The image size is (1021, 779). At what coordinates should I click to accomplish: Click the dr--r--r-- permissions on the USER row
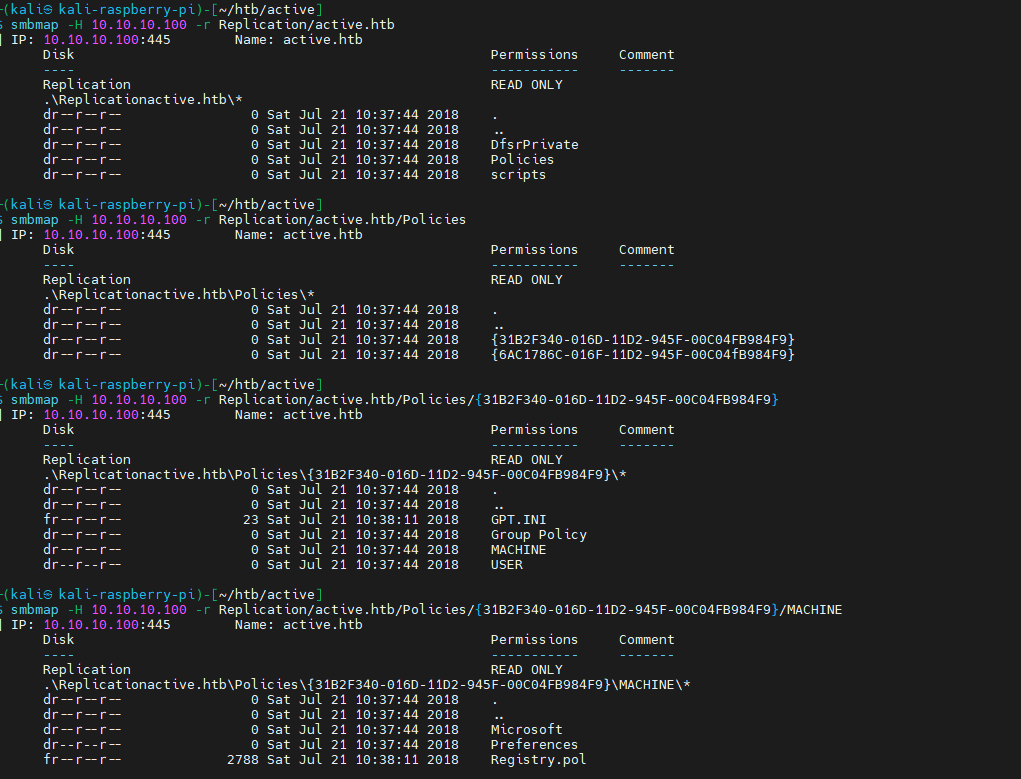[82, 565]
